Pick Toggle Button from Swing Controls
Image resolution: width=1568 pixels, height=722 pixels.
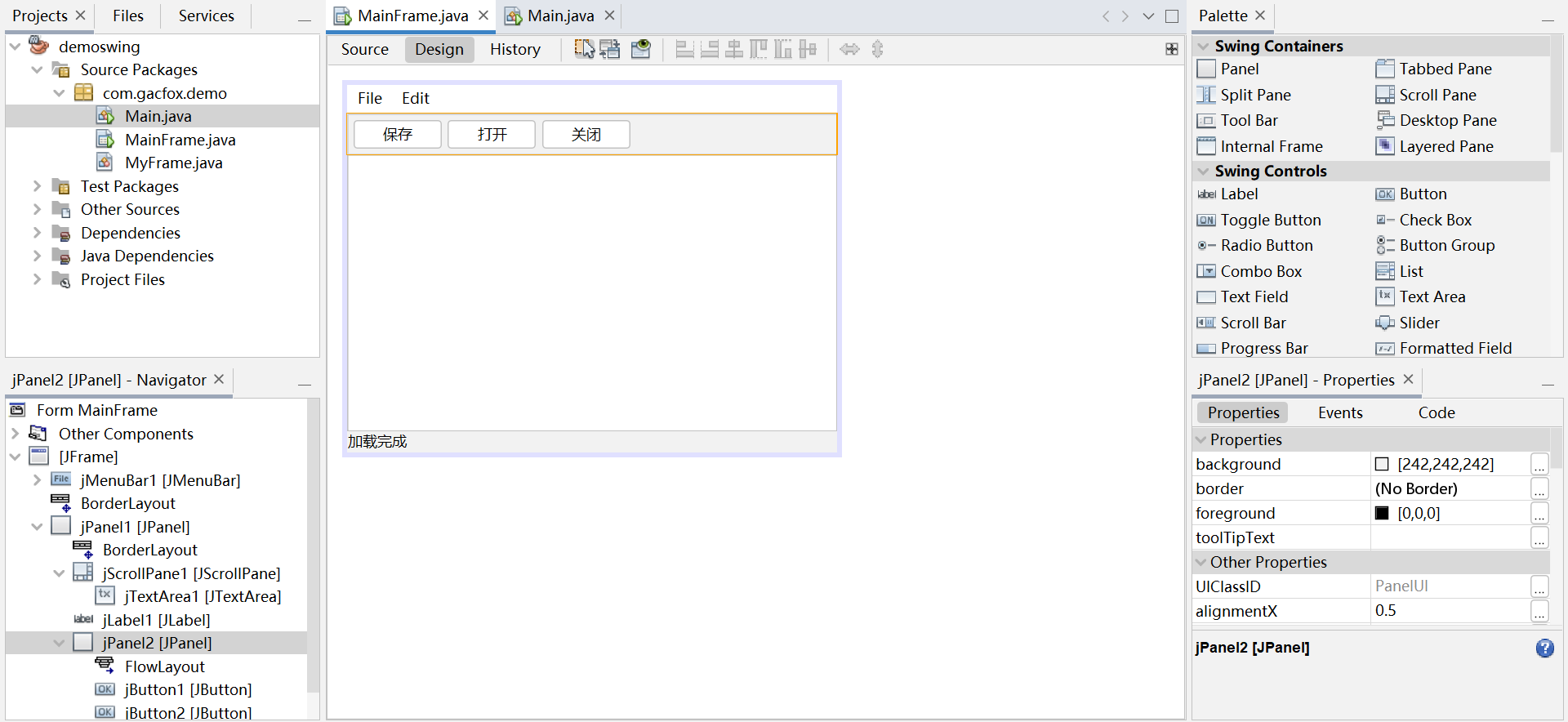tap(1258, 220)
